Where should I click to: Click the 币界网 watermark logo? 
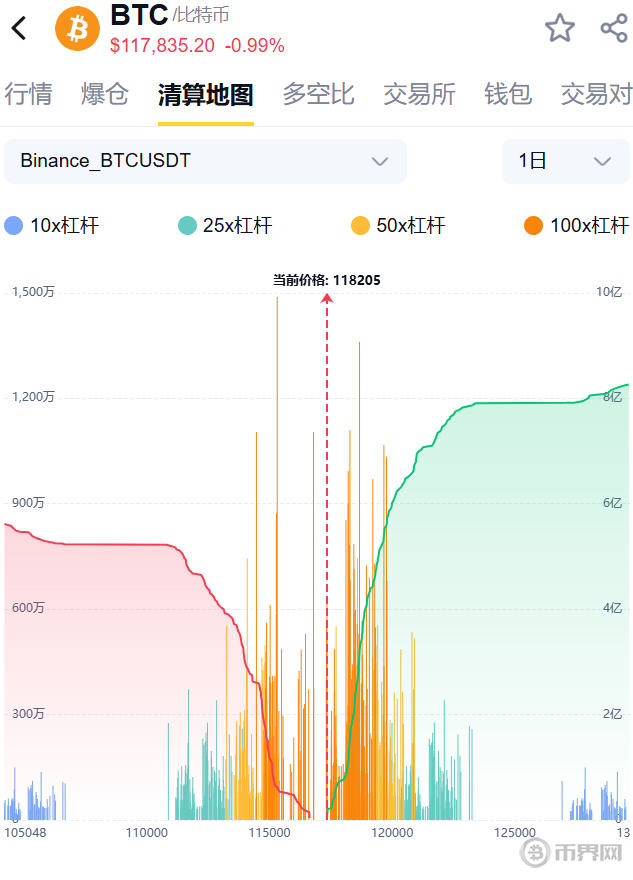(x=574, y=853)
